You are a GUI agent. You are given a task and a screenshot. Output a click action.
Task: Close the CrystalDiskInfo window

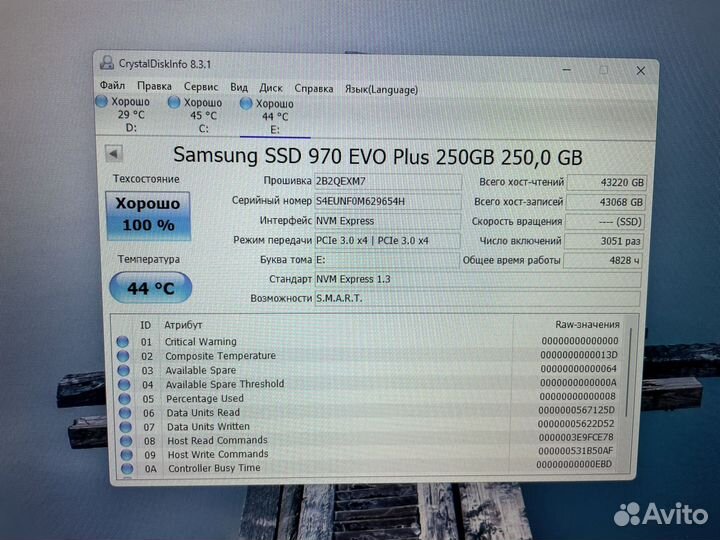click(x=641, y=70)
